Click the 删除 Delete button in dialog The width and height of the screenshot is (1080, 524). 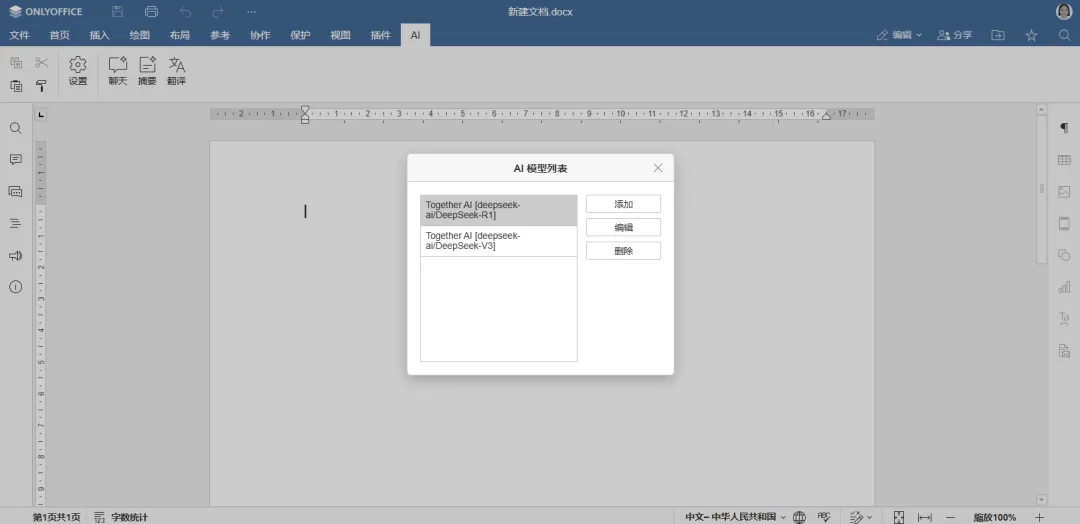coord(623,251)
